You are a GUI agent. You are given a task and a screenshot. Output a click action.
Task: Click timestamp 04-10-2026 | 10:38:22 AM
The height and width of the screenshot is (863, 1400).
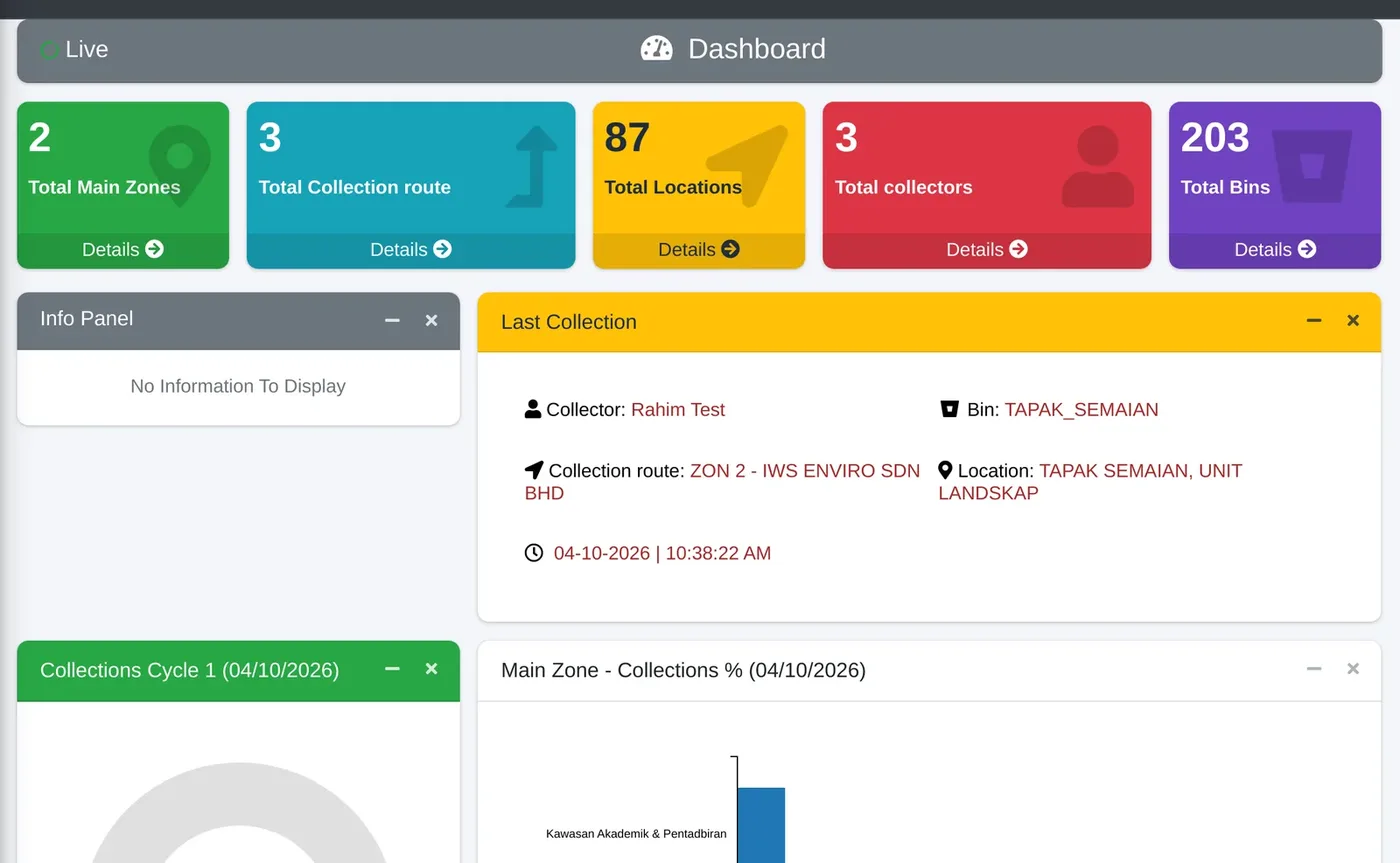(662, 553)
